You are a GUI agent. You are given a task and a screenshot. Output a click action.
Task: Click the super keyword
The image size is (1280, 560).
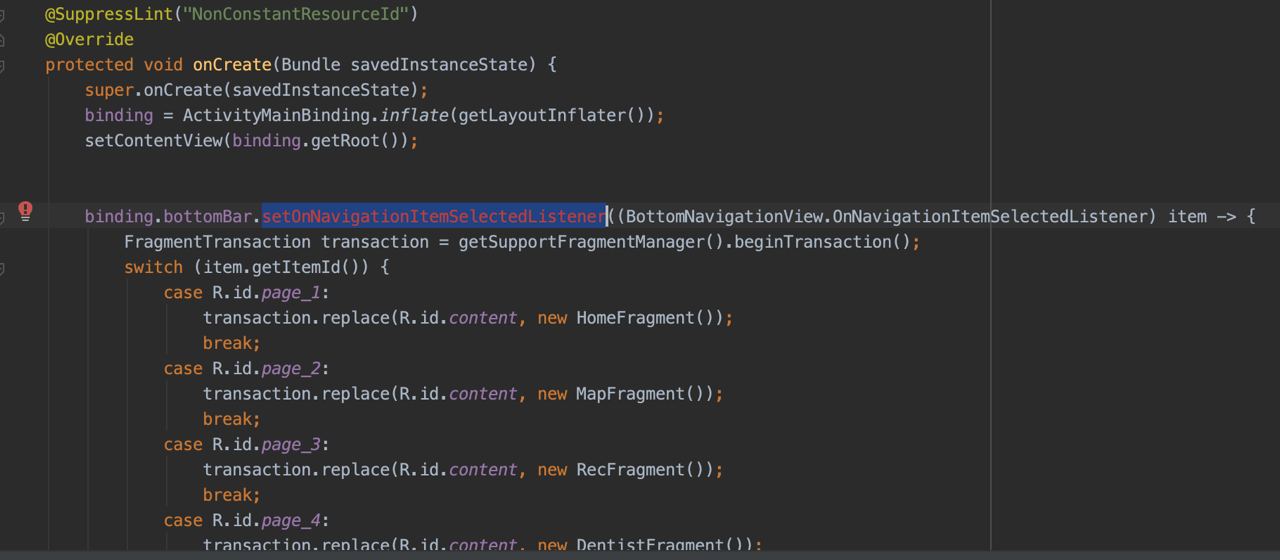click(109, 90)
